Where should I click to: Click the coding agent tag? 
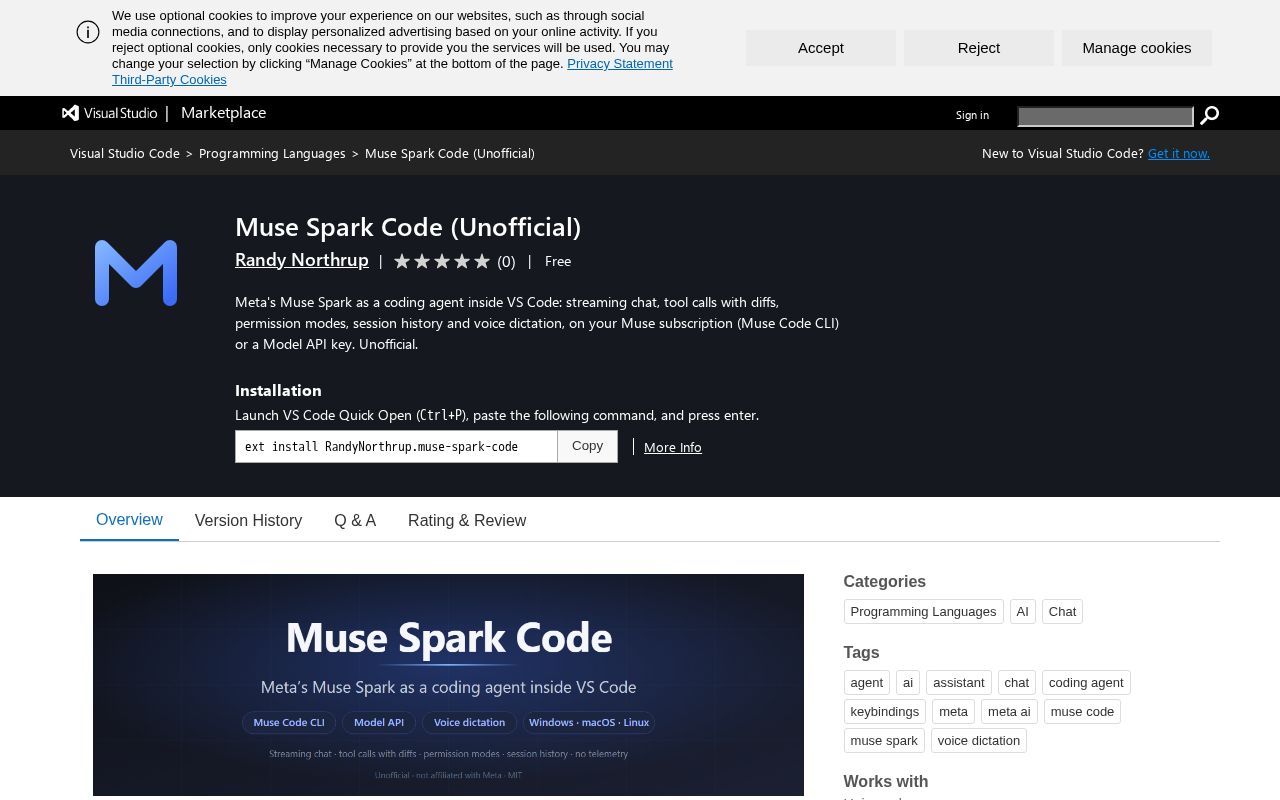1086,683
